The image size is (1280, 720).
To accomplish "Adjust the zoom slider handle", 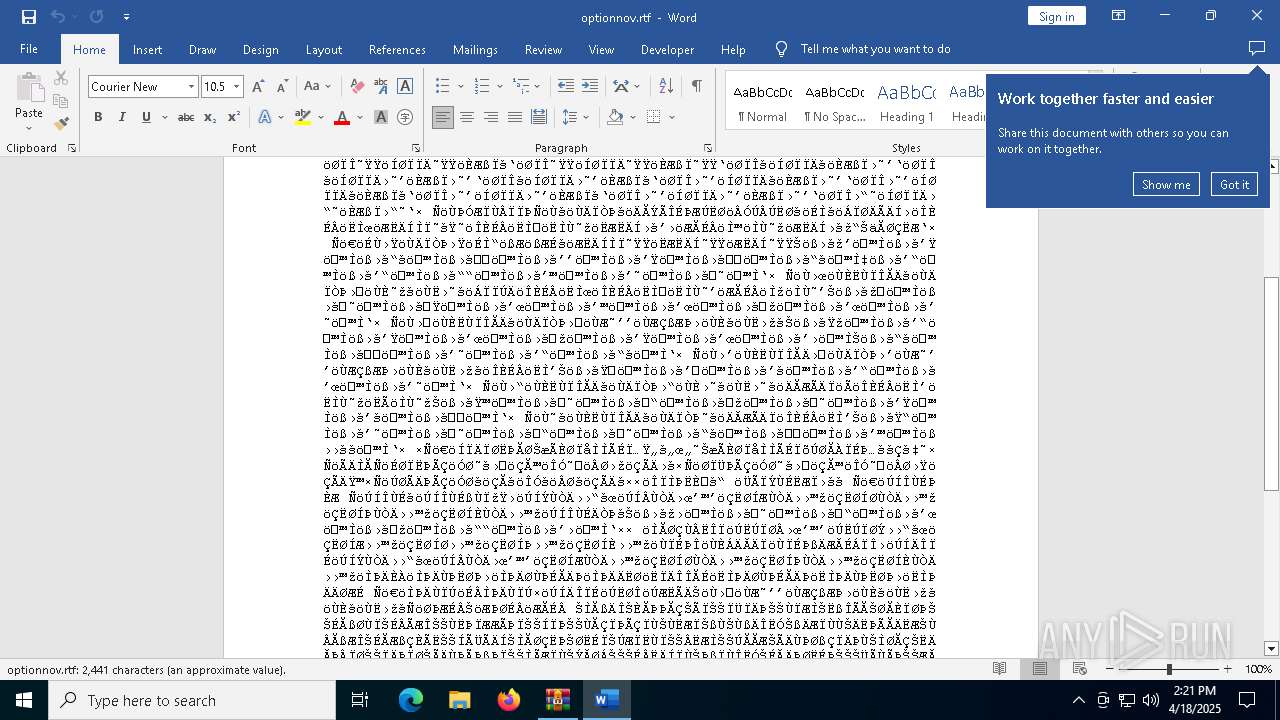I will click(x=1169, y=669).
